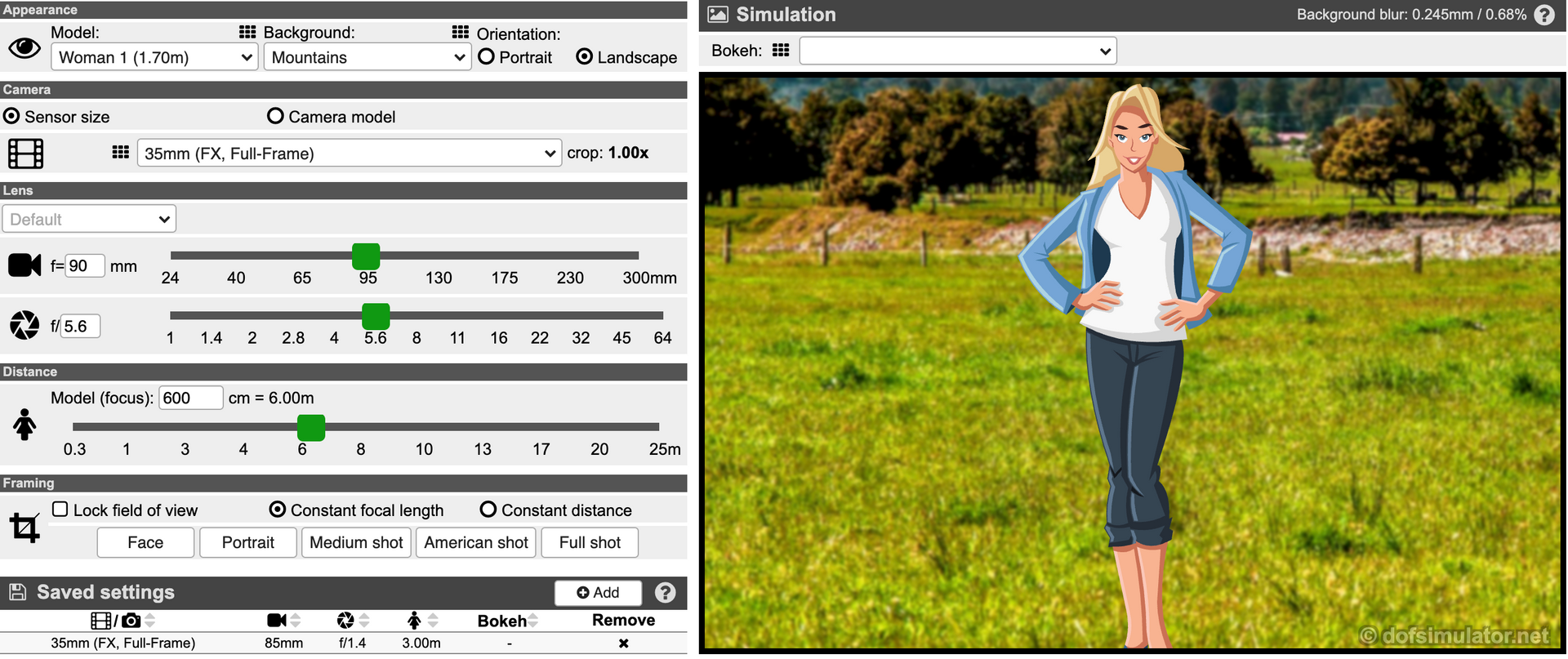1568x659 pixels.
Task: Click the aperture slider handle
Action: [376, 316]
